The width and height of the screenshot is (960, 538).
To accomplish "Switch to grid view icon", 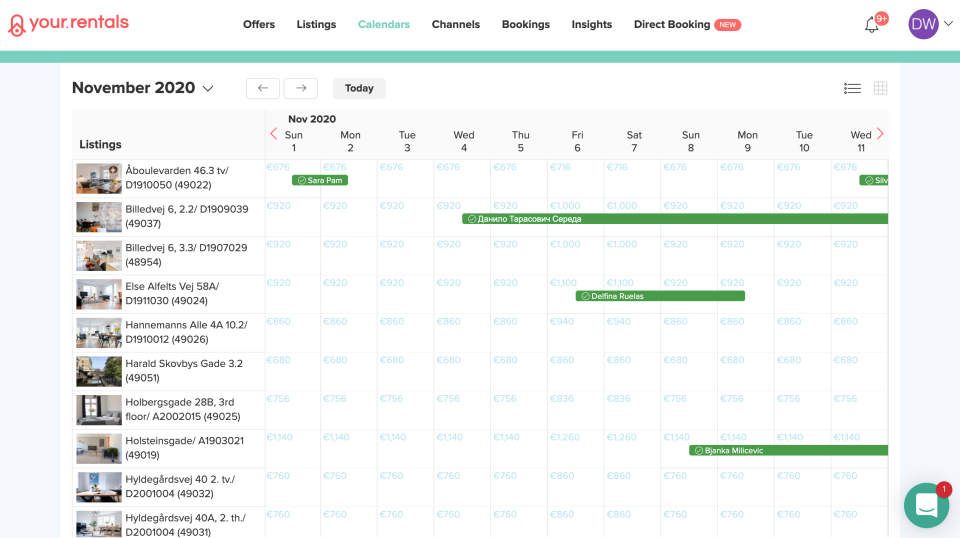I will pos(880,88).
